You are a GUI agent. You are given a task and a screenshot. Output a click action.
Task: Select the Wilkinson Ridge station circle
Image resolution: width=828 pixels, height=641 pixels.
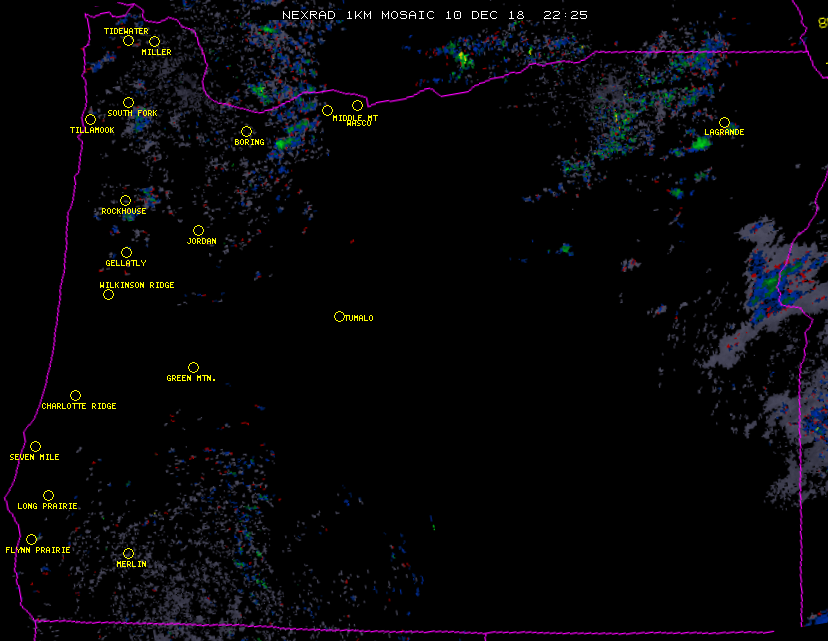[x=108, y=294]
